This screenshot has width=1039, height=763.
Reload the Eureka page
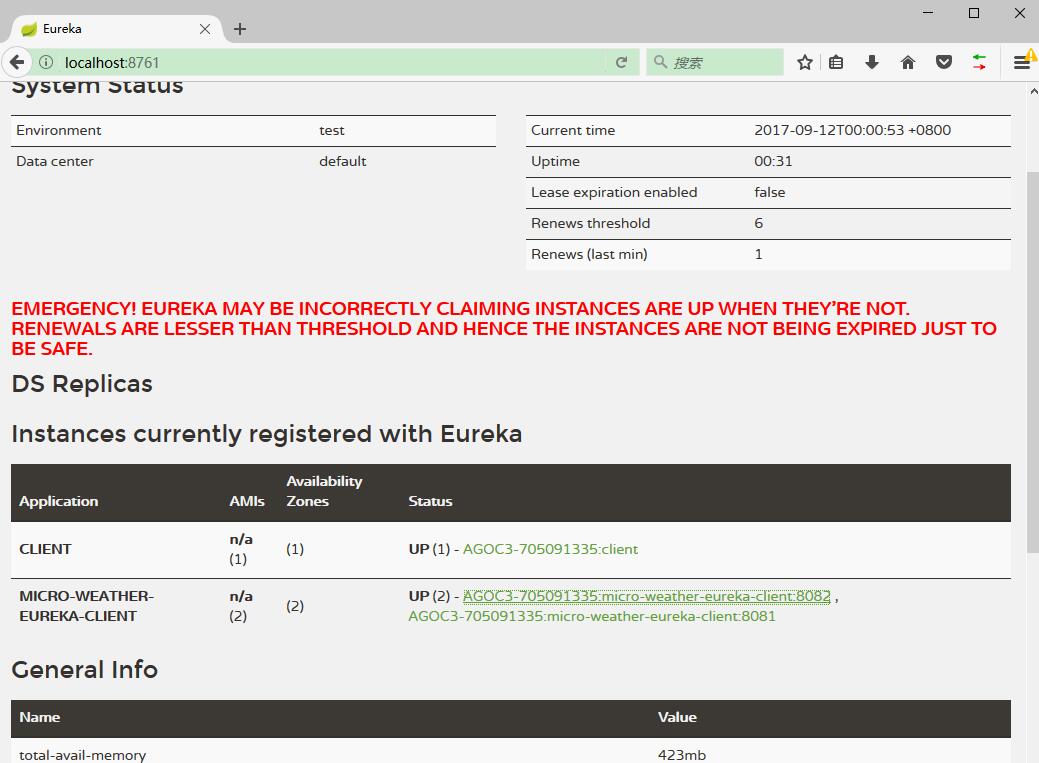(621, 62)
